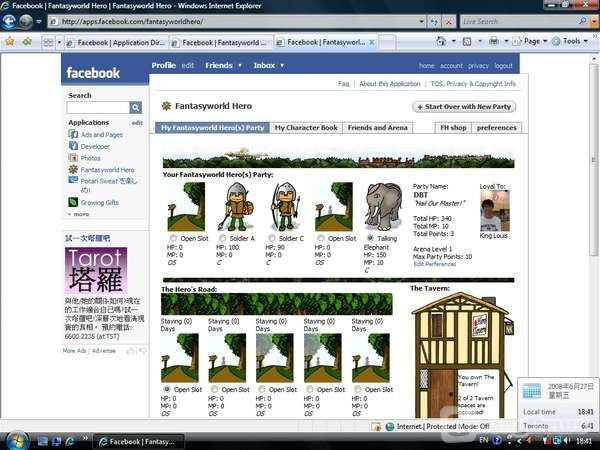Click the Facebook search input field
This screenshot has height=450, width=600.
click(98, 108)
